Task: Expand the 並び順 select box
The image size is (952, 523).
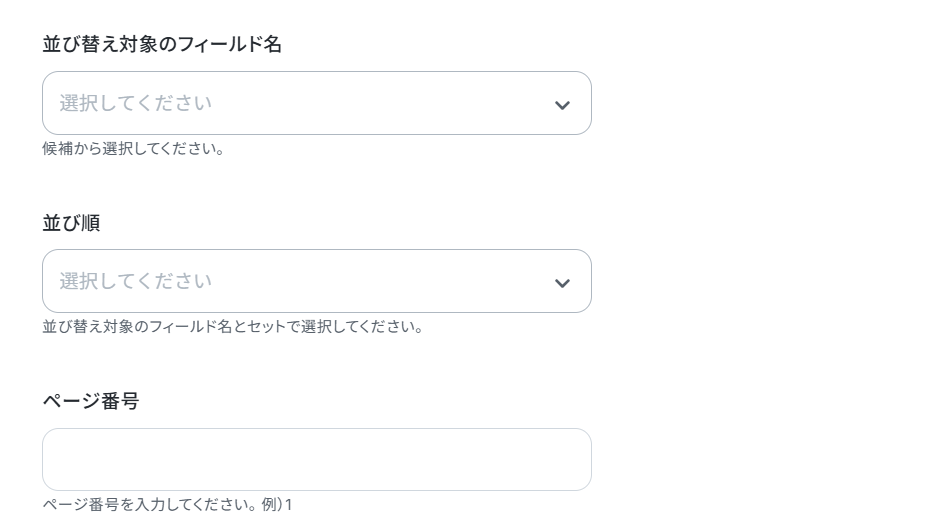Action: pyautogui.click(x=316, y=281)
